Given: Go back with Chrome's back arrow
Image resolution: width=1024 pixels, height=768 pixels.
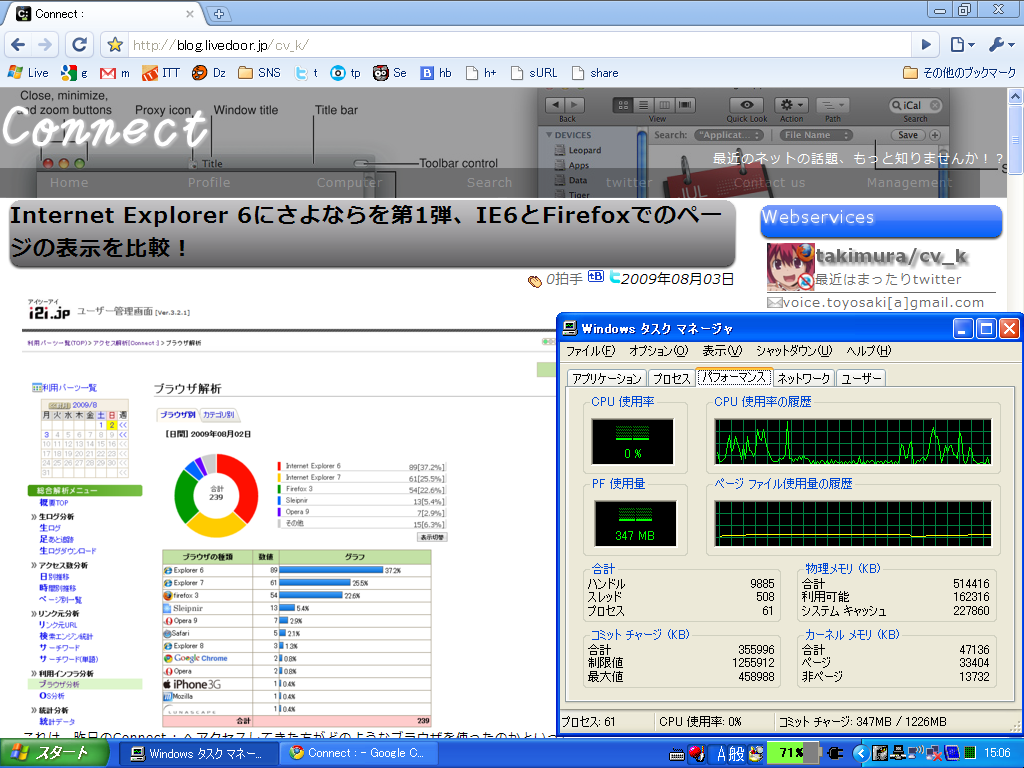Looking at the screenshot, I should (18, 44).
